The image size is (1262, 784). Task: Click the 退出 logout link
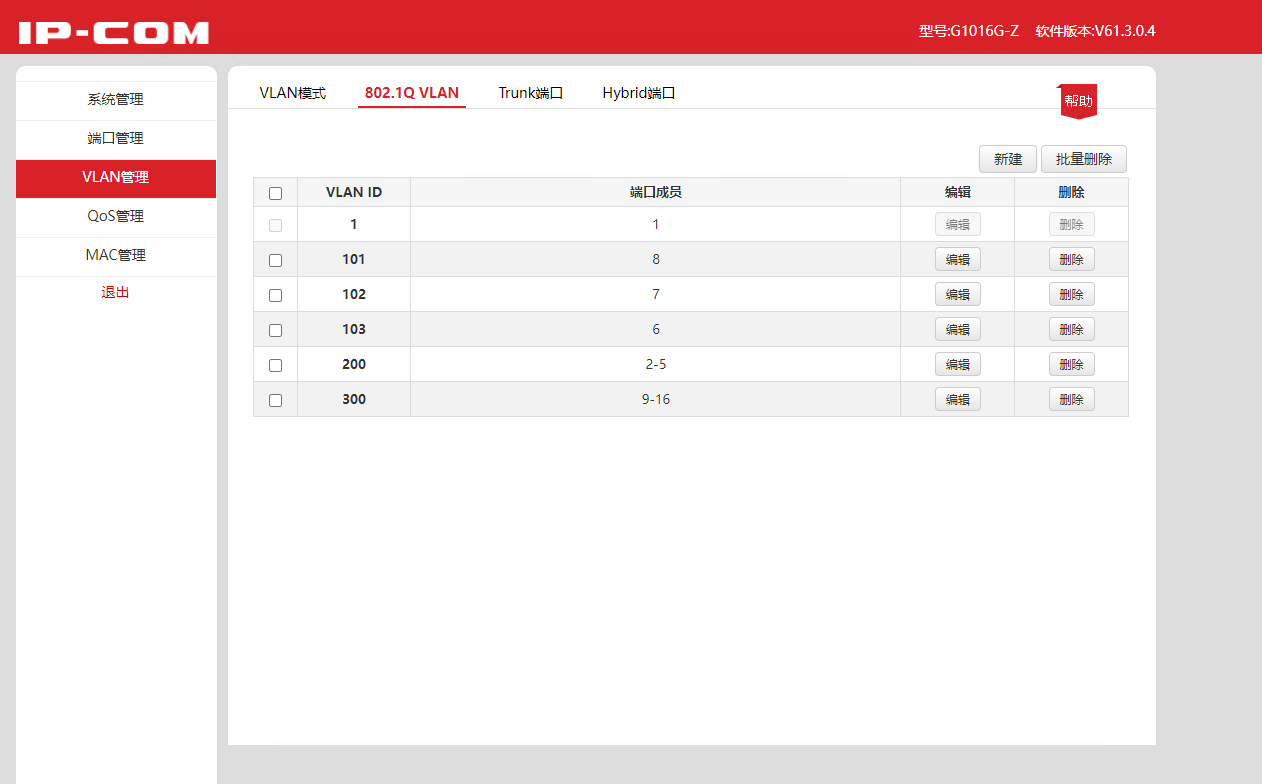116,293
